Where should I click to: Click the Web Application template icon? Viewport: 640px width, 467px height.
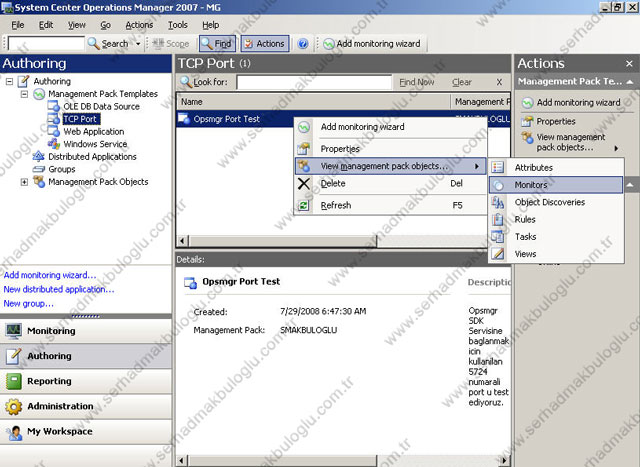(x=53, y=131)
